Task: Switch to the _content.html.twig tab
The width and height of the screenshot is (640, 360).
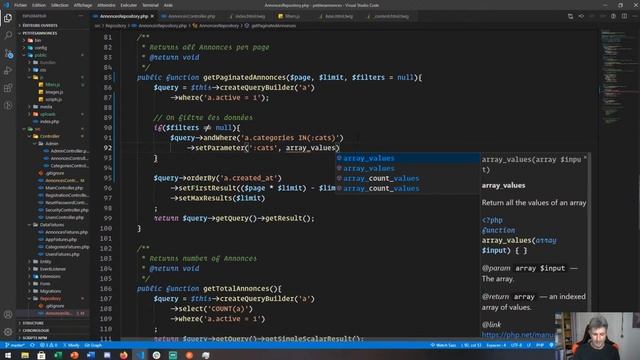Action: (389, 16)
